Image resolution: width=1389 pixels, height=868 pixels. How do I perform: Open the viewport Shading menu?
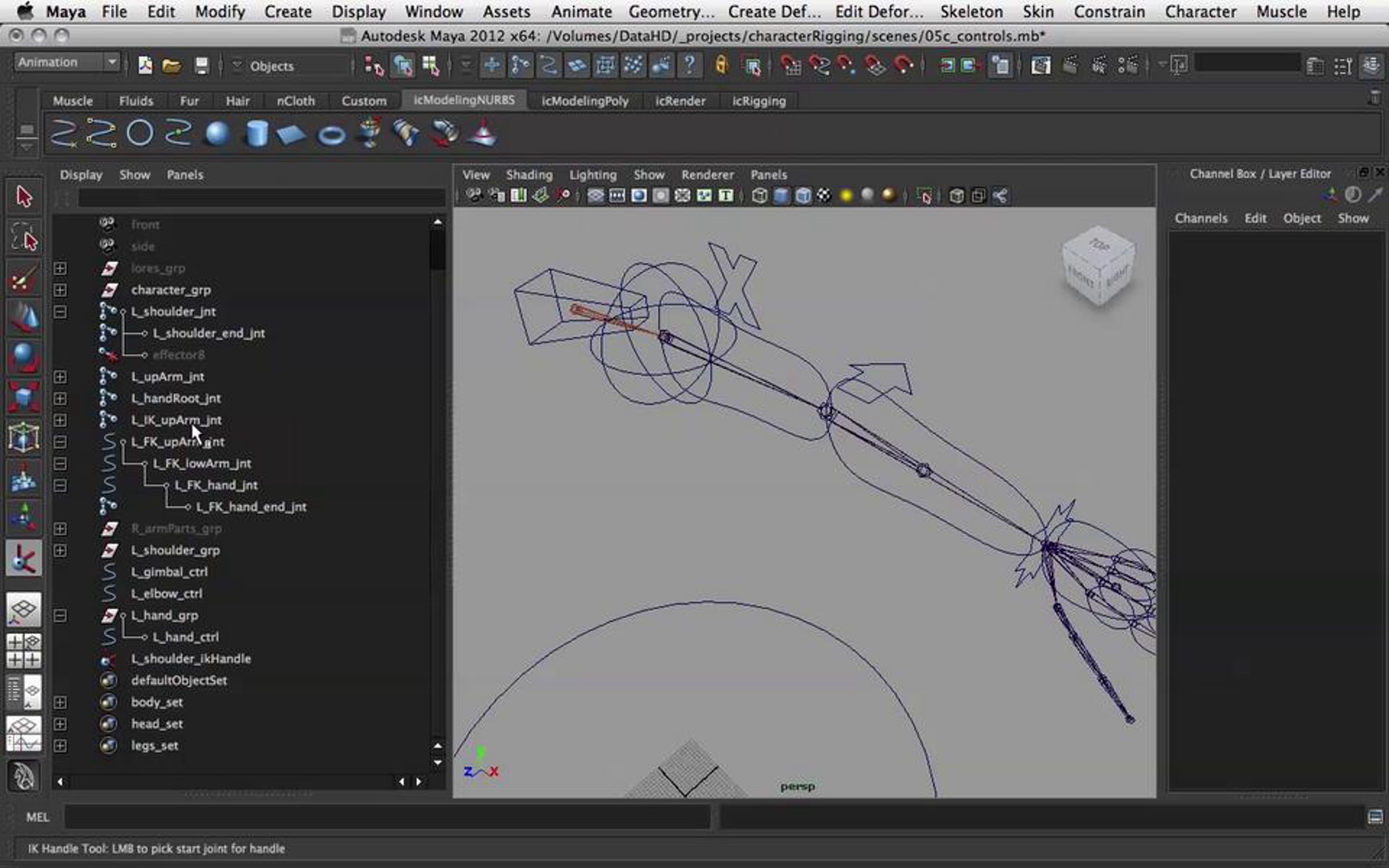click(x=529, y=175)
